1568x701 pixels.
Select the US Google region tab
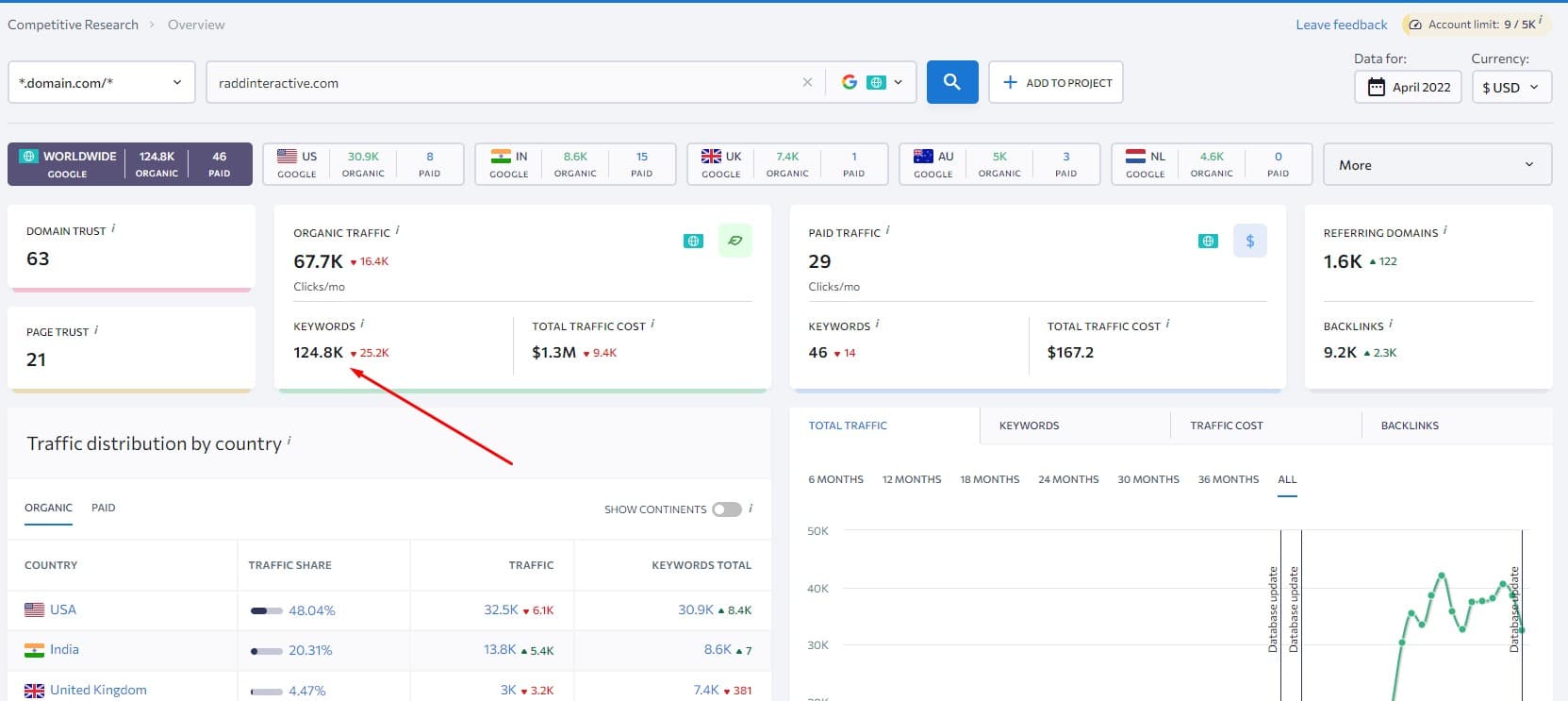(x=363, y=164)
